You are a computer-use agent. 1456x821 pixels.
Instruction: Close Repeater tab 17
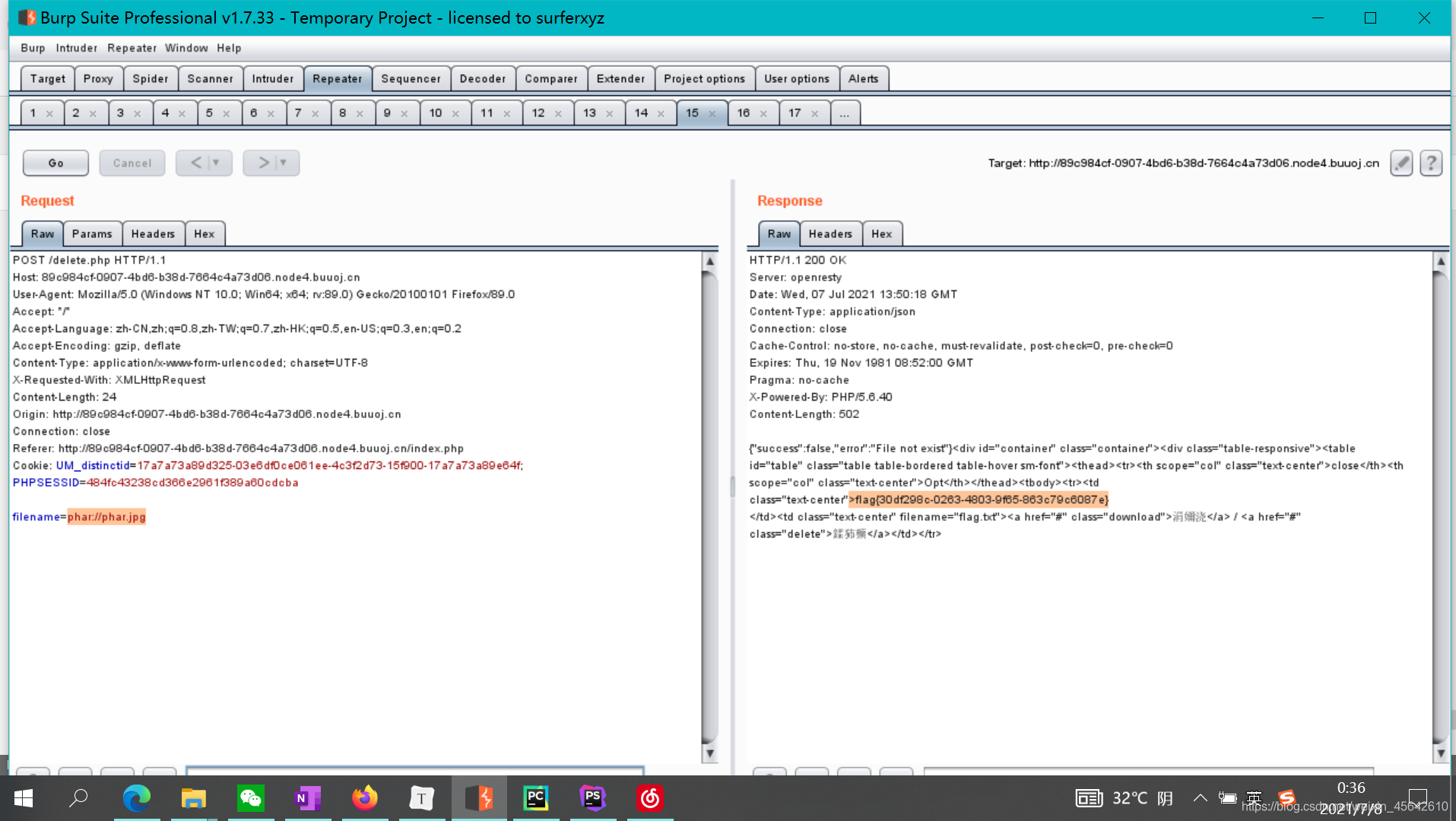(815, 114)
